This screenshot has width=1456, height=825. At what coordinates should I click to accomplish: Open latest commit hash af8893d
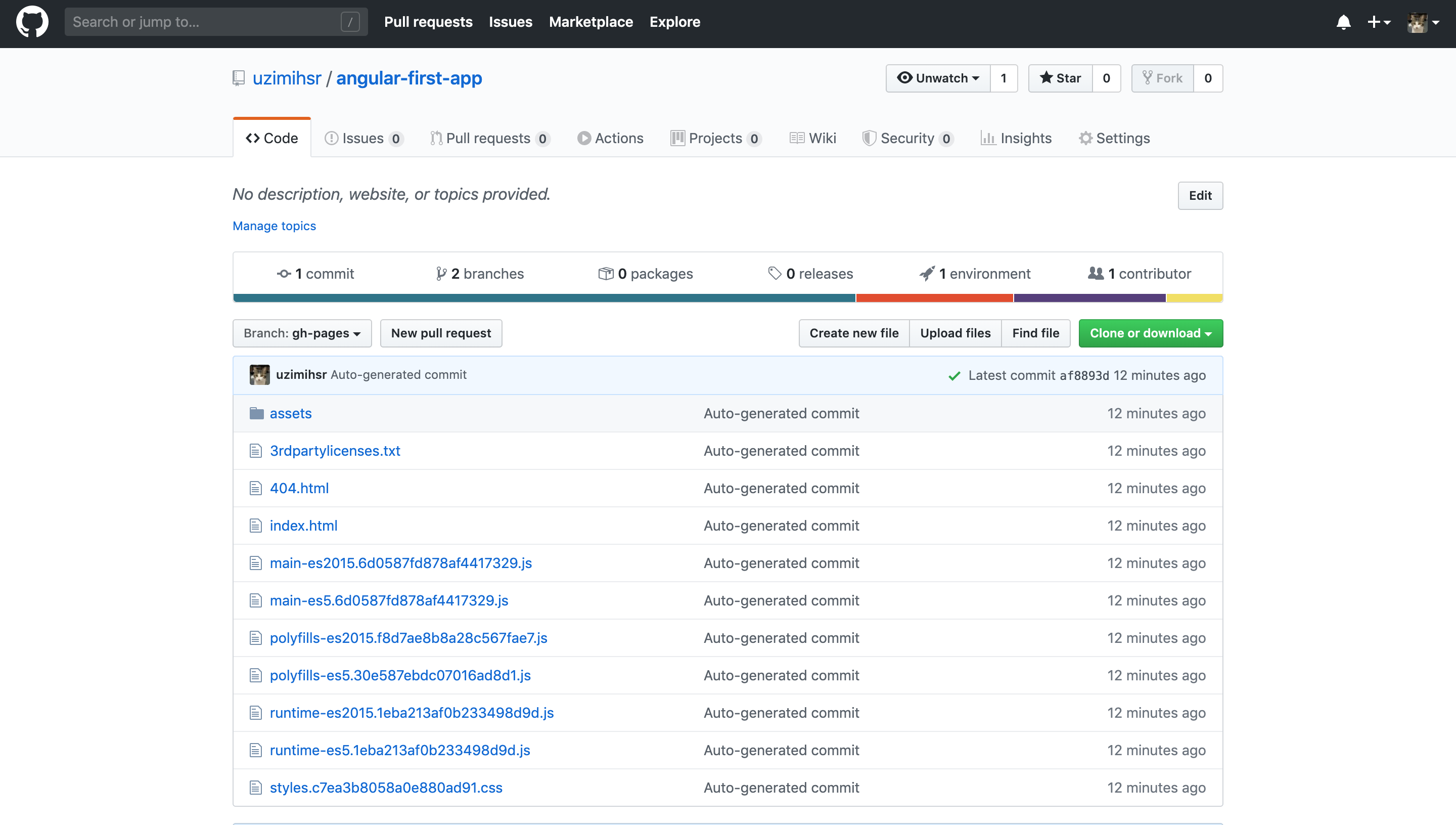pyautogui.click(x=1084, y=376)
